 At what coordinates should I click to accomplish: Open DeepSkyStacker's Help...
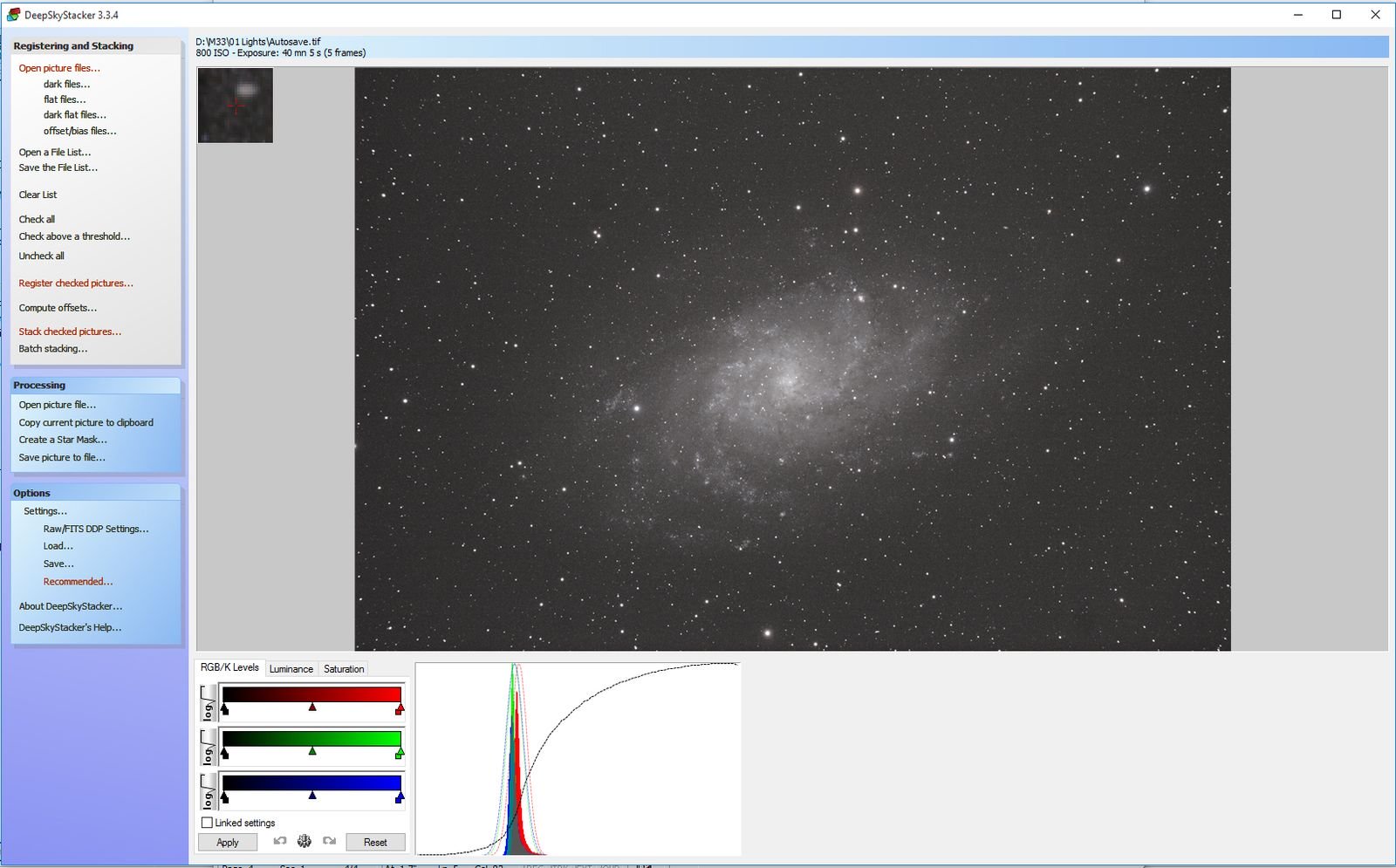tap(70, 627)
